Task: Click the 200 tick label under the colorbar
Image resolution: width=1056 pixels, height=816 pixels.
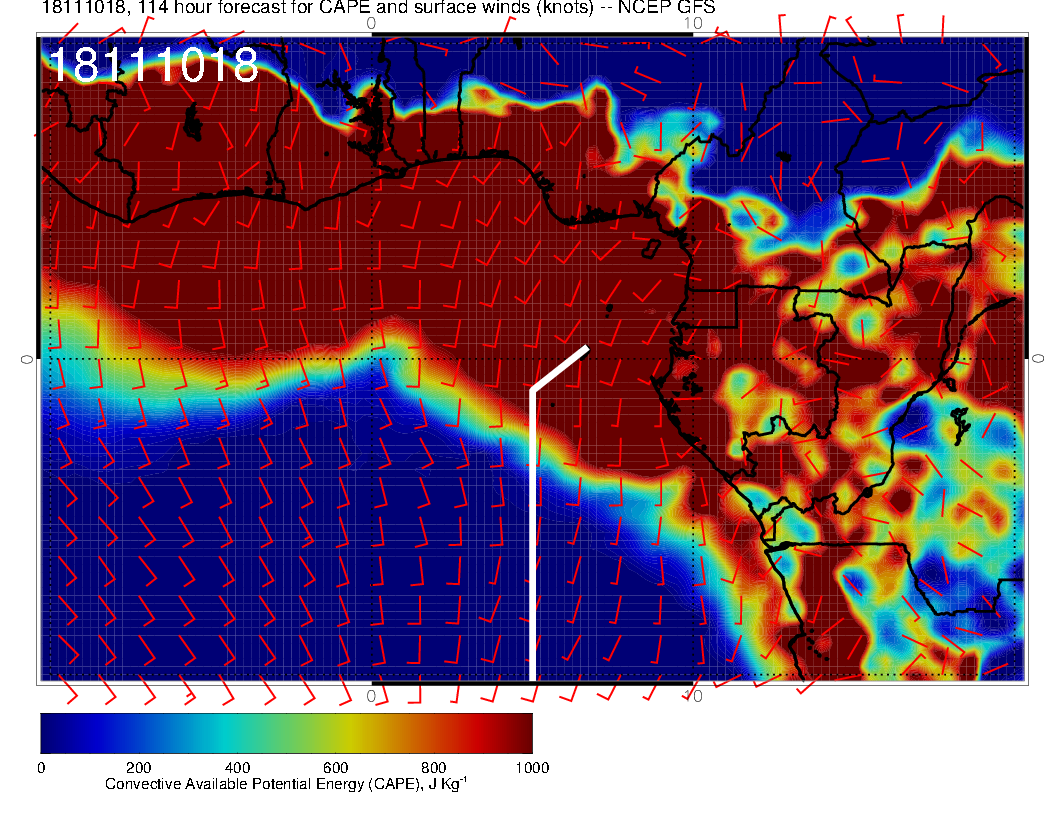Action: (x=138, y=768)
